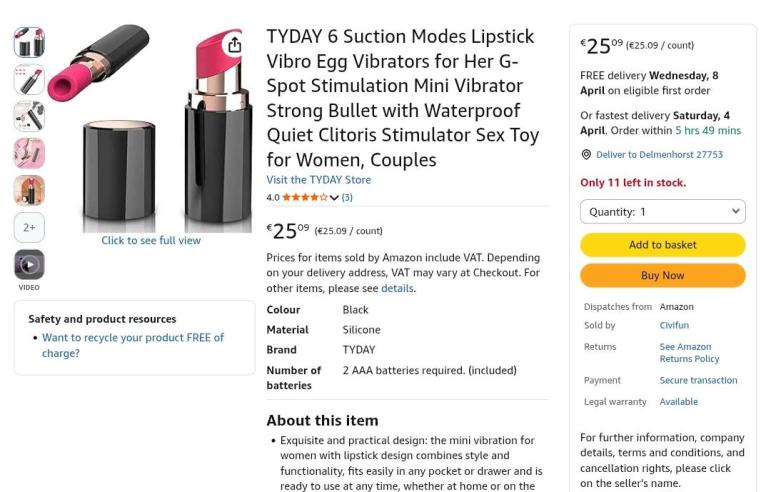Open See Amazon Returns Policy link

click(689, 352)
